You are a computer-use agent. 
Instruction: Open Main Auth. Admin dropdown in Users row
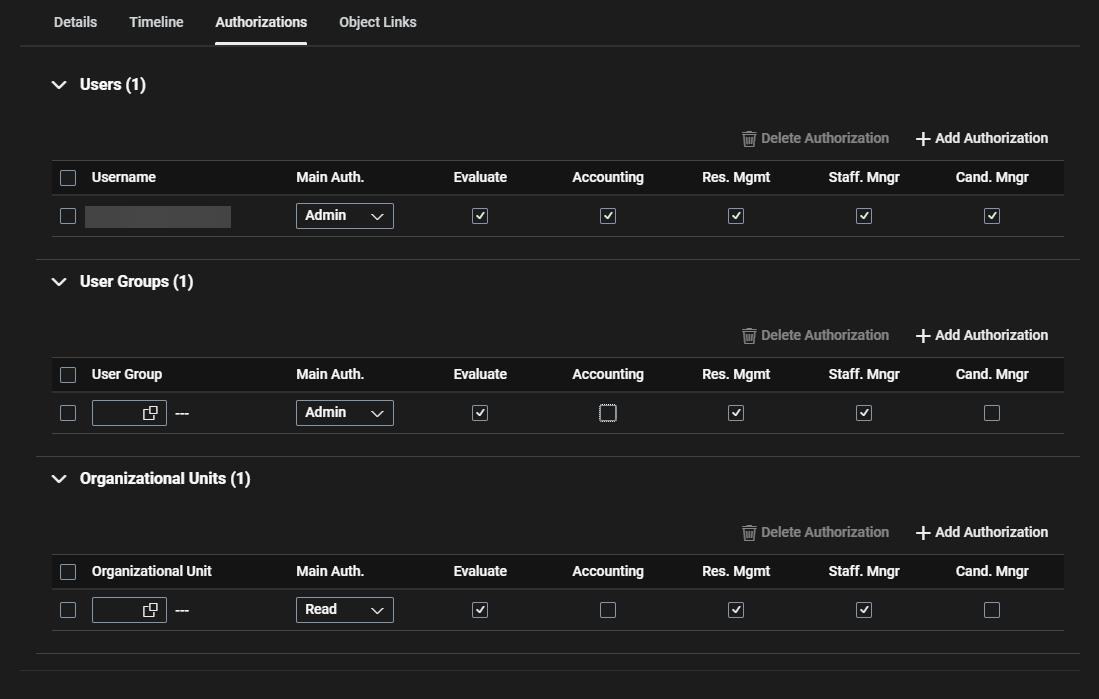[x=344, y=216]
